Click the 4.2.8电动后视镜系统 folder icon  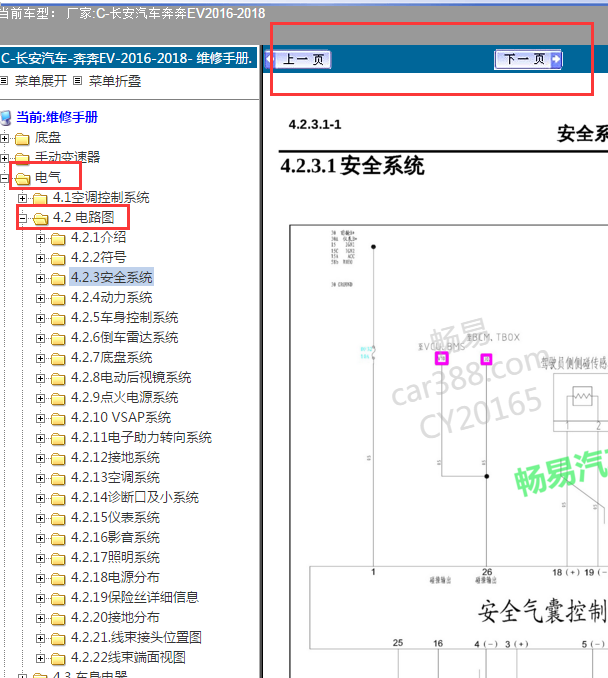click(x=58, y=379)
